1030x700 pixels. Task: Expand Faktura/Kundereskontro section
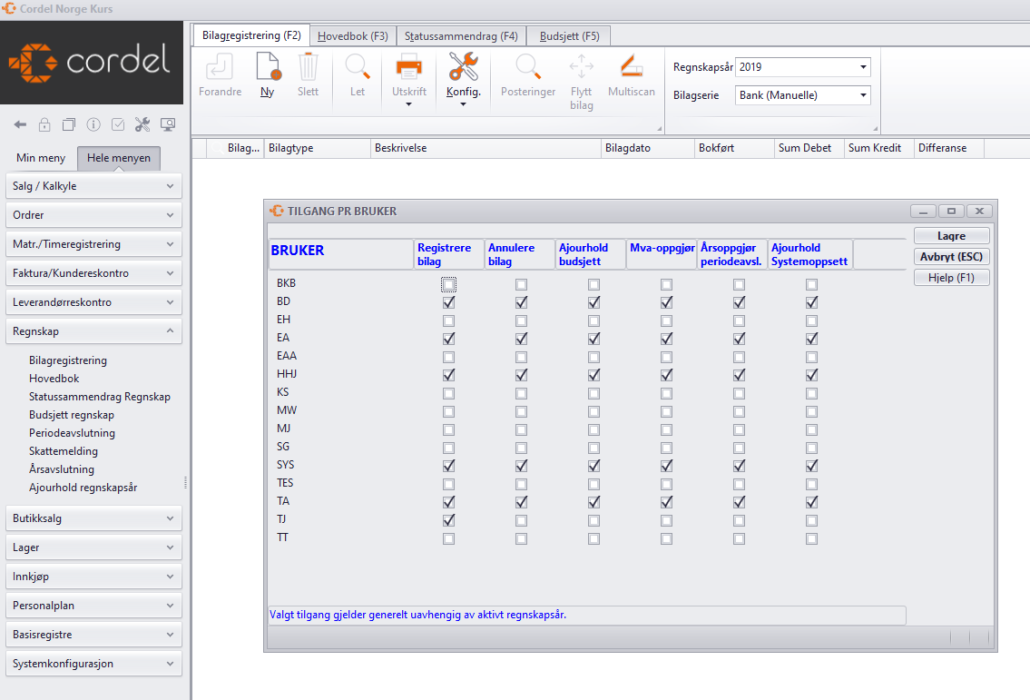(93, 273)
